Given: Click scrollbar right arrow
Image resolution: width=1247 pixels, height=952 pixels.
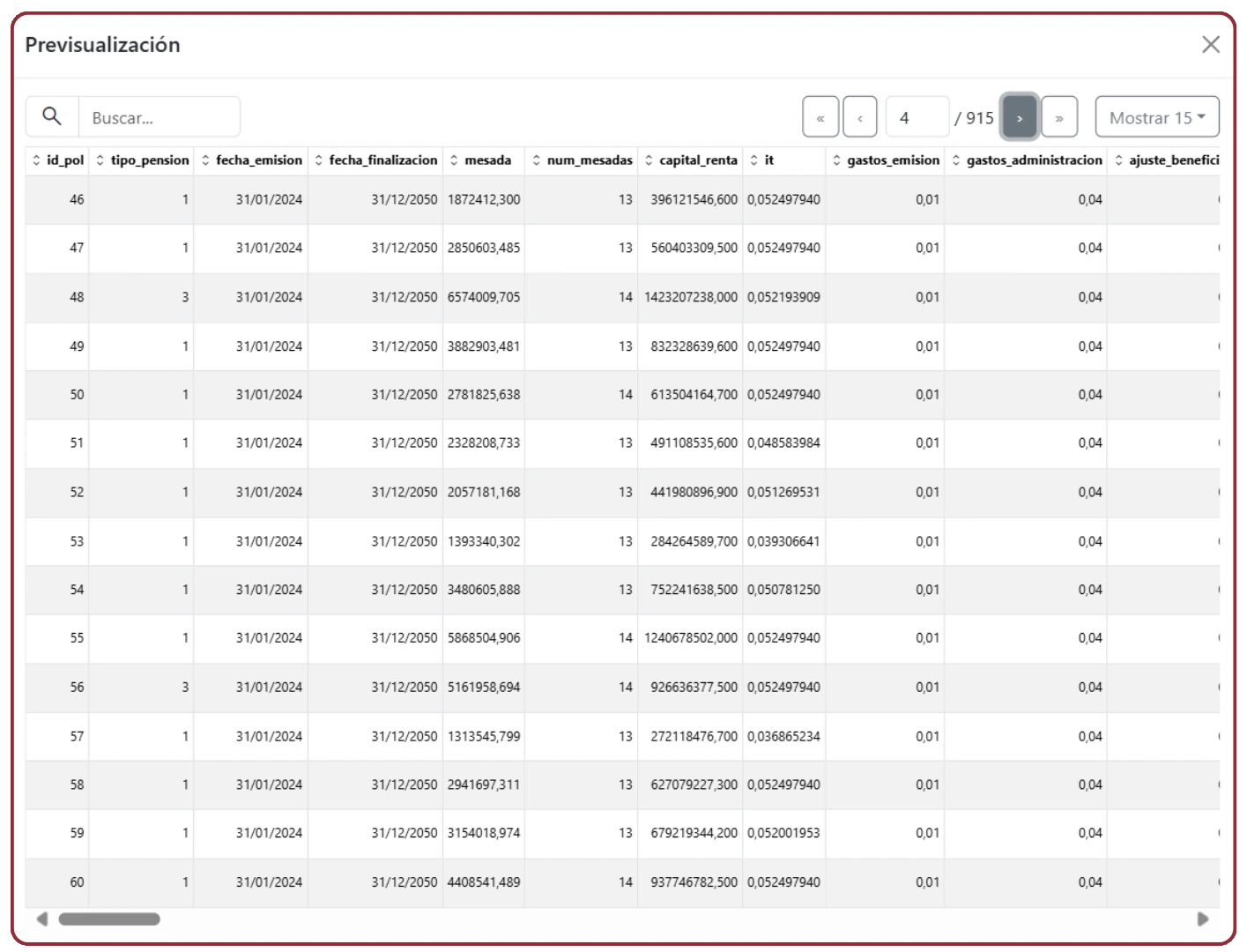Looking at the screenshot, I should (1203, 919).
